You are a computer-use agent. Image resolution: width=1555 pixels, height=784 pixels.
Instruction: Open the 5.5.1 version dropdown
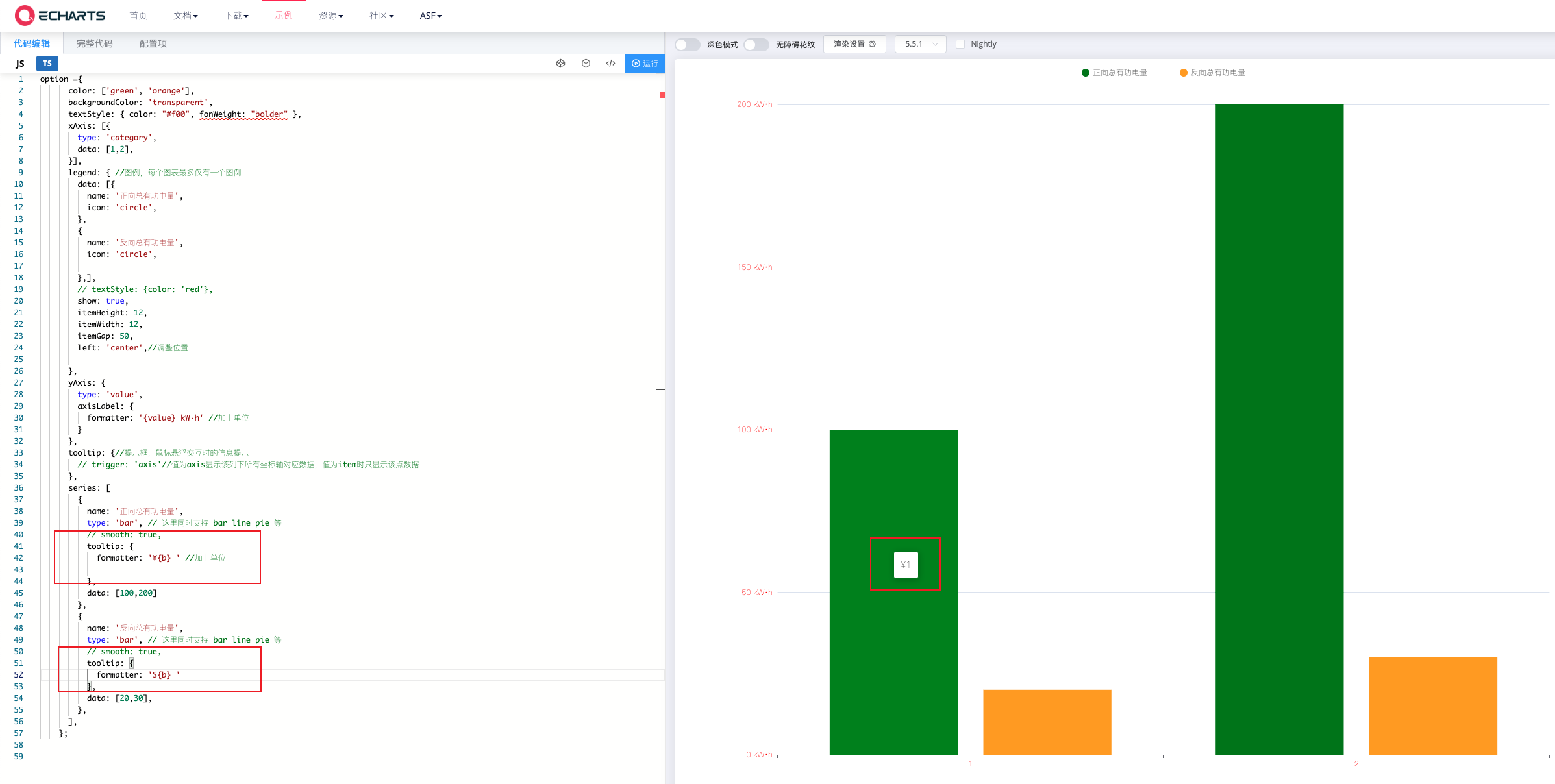point(921,44)
